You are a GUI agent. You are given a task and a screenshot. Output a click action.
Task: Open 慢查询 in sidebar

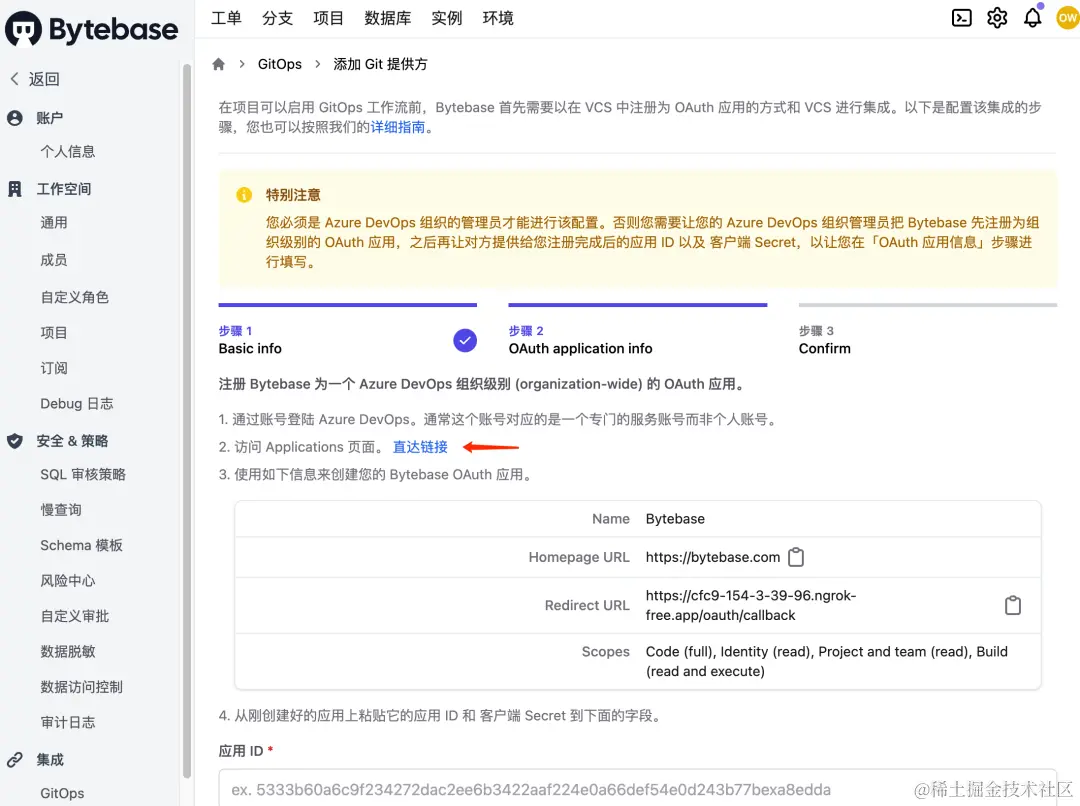point(61,510)
